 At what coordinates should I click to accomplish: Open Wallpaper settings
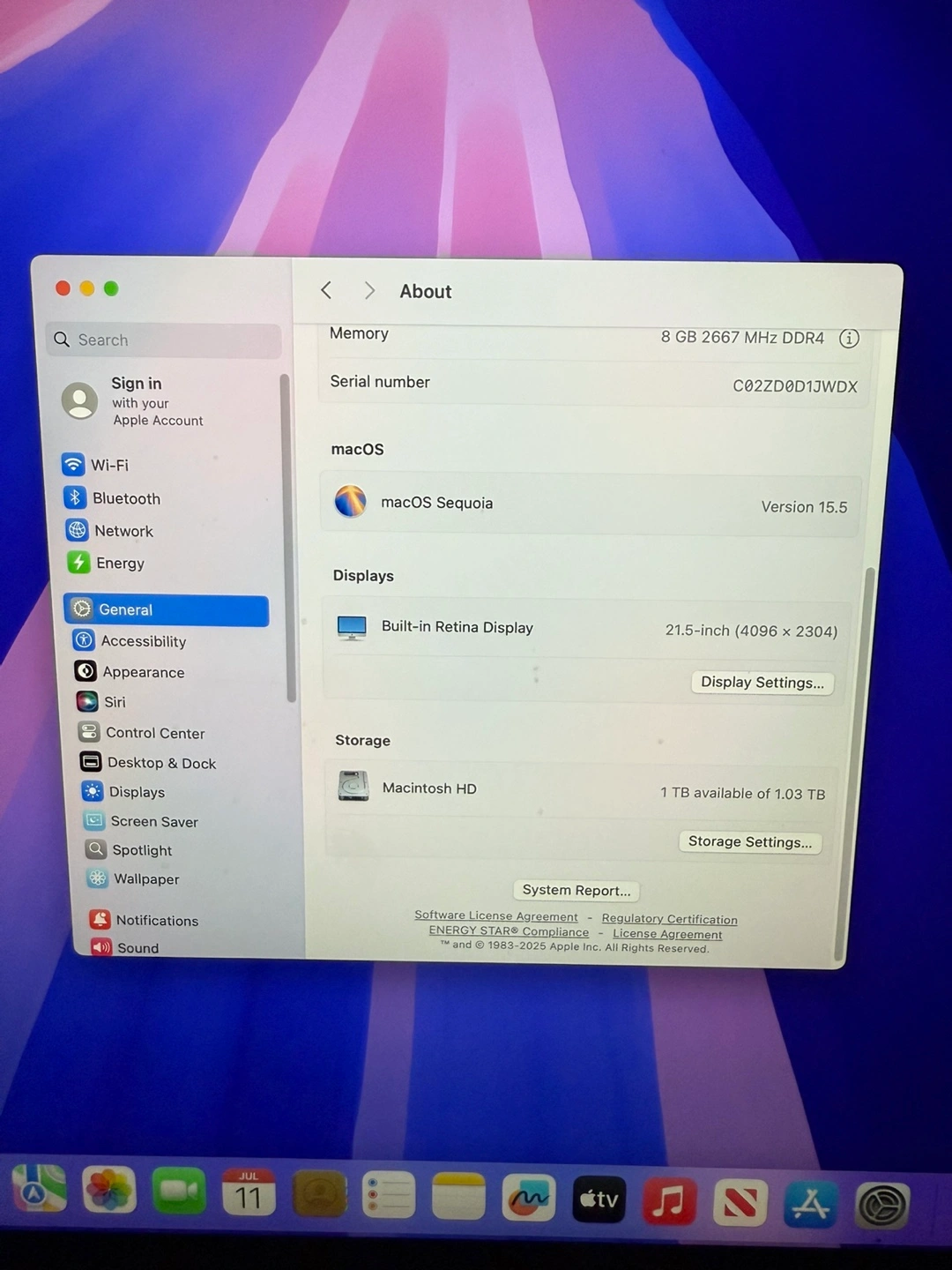(x=133, y=879)
